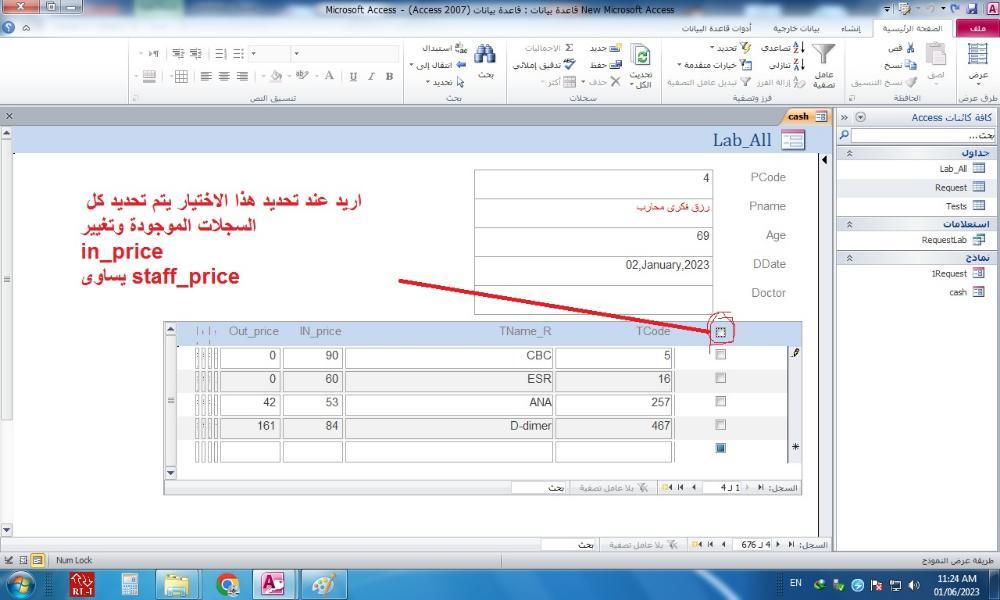Open RequestLab query in navigation pane
Image resolution: width=1000 pixels, height=600 pixels.
coord(952,240)
